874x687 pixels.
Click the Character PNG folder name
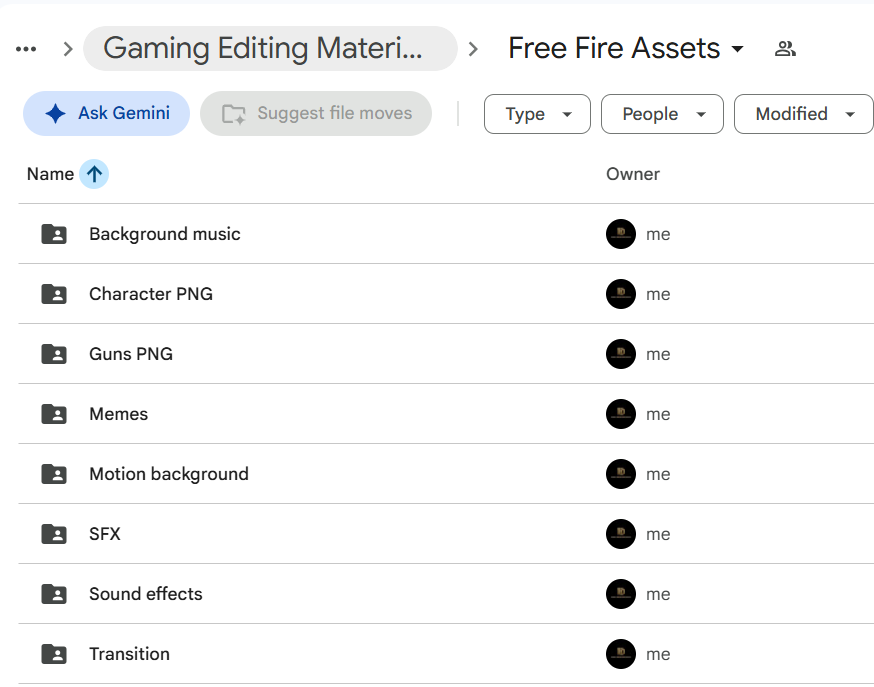(151, 294)
